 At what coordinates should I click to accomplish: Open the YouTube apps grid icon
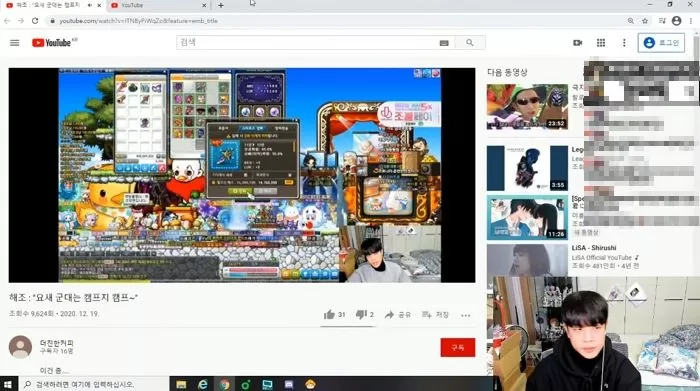pyautogui.click(x=601, y=43)
